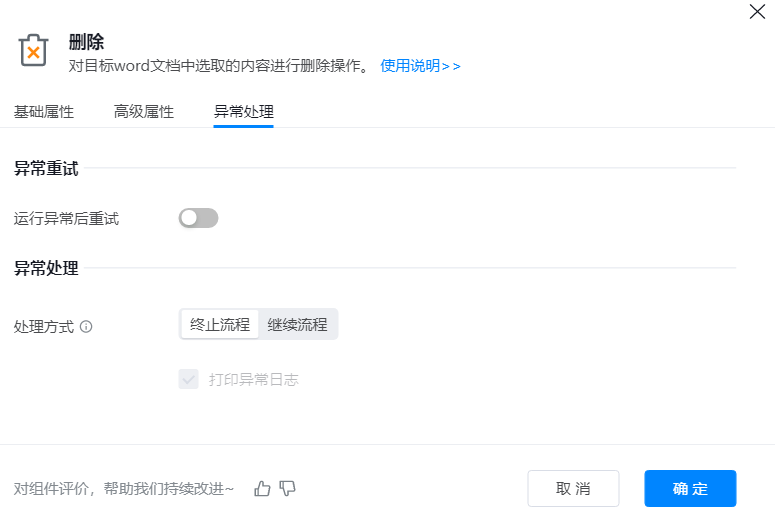775x514 pixels.
Task: Click the delete trash can icon
Action: tap(33, 51)
